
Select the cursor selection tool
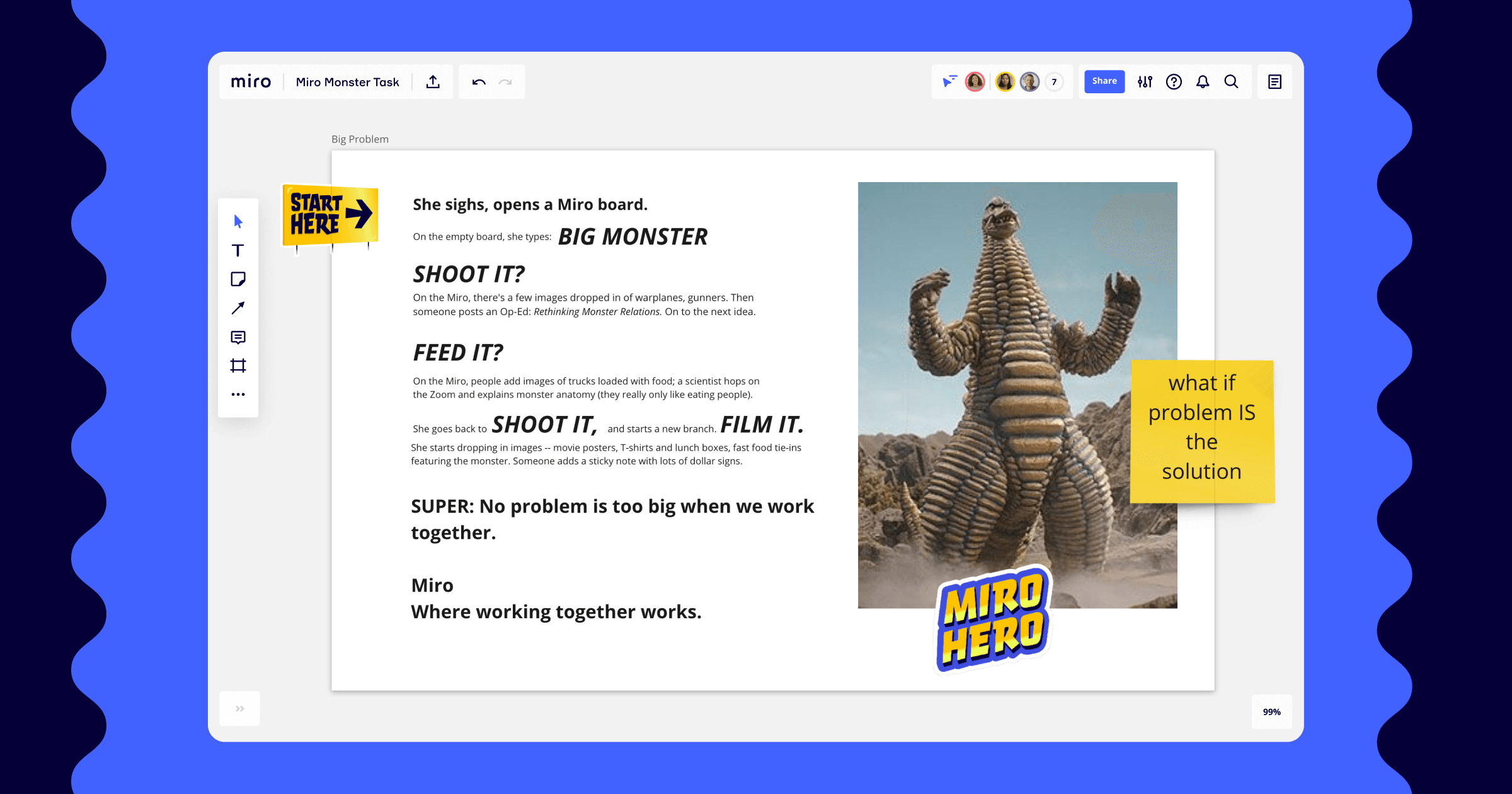[x=238, y=221]
